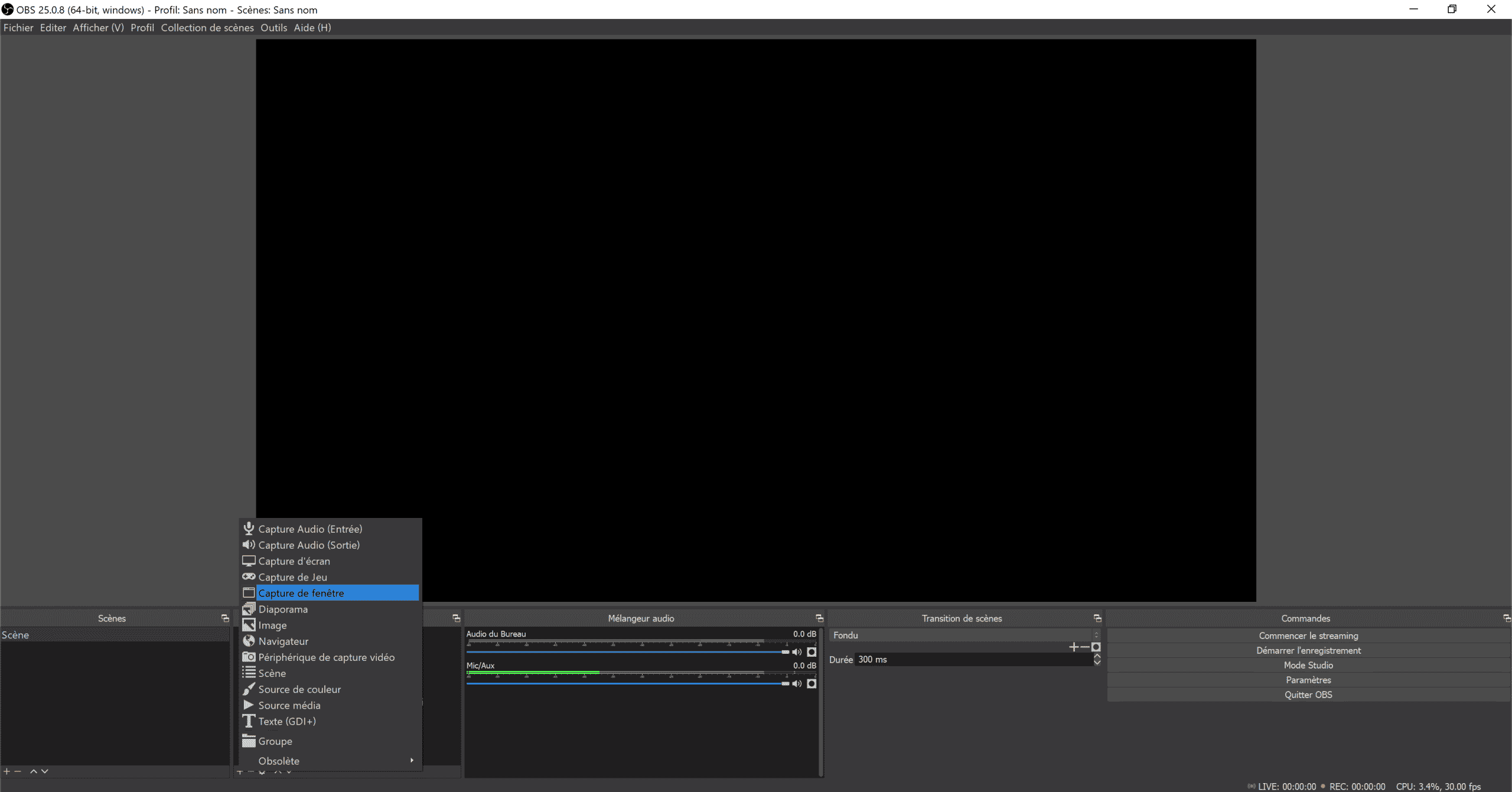Move scene down with arrow icon
The image size is (1512, 792).
tap(45, 771)
